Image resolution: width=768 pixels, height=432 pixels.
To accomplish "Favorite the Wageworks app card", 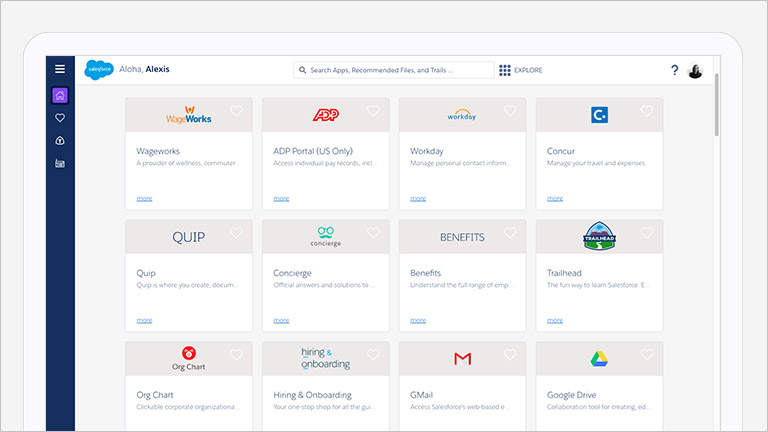I will pos(237,111).
